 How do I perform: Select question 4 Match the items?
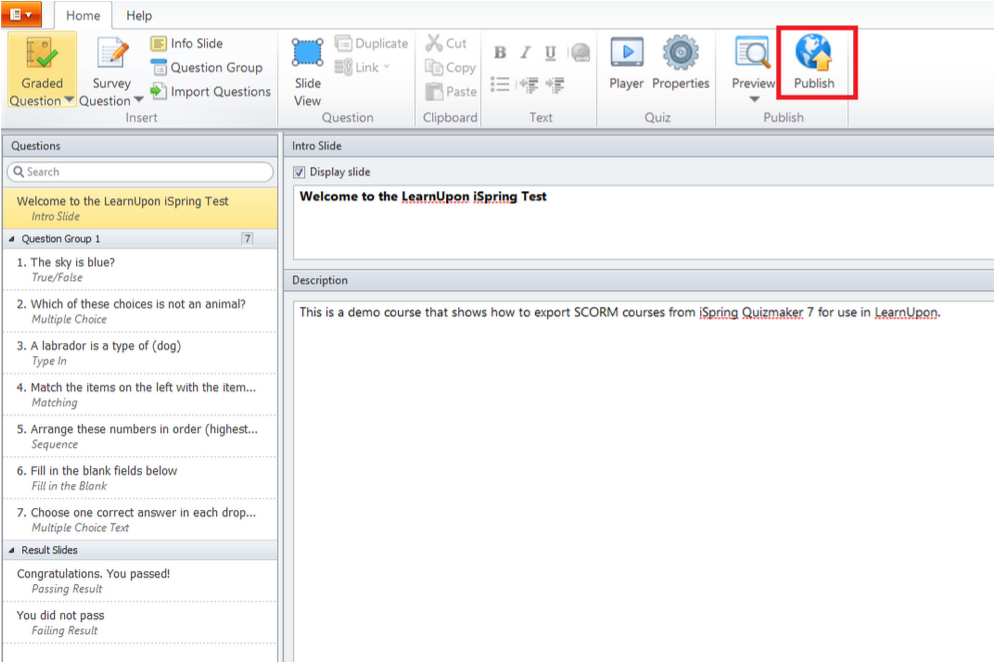pos(140,395)
